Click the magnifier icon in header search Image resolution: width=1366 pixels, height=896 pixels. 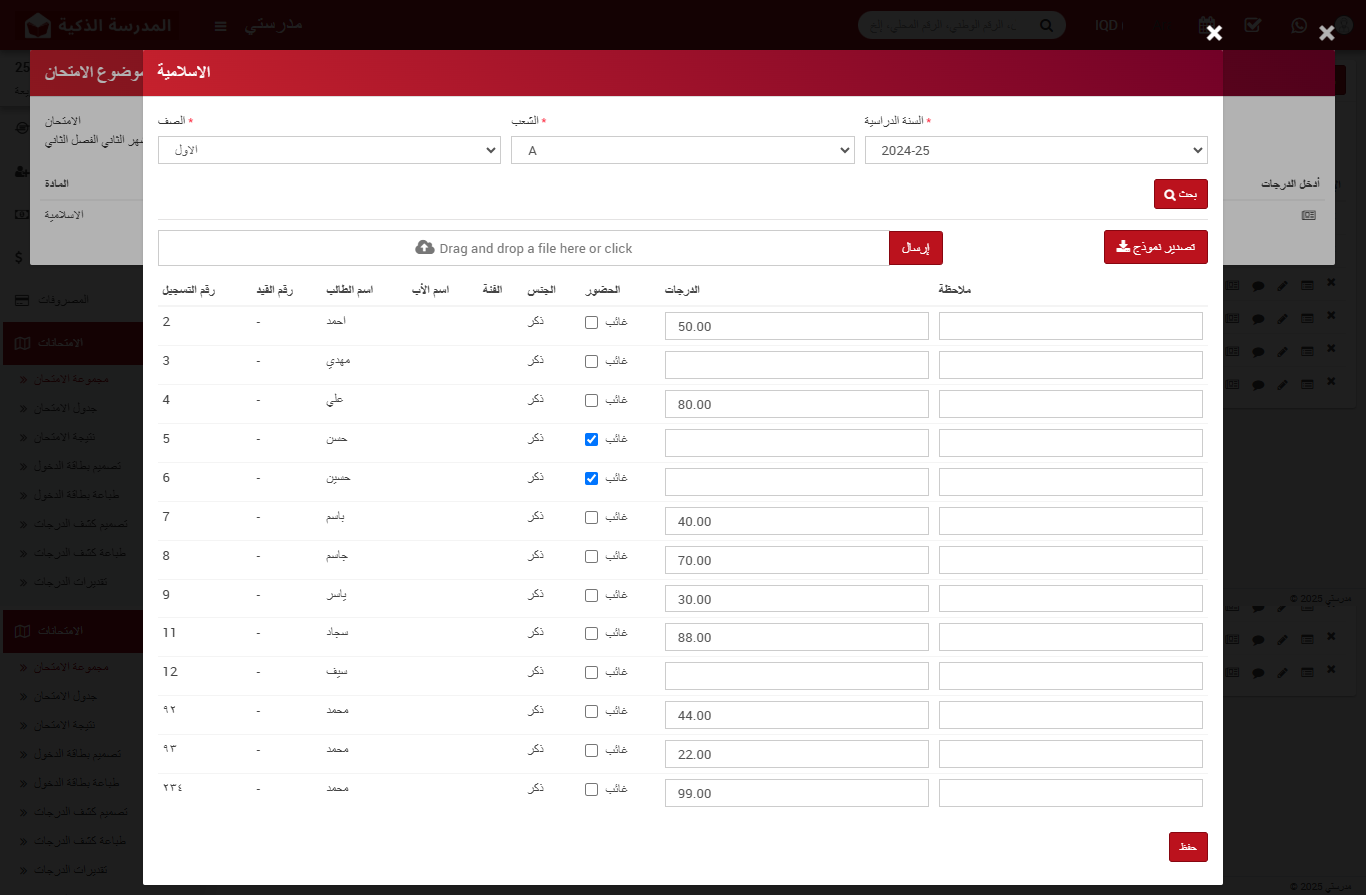[x=1046, y=25]
